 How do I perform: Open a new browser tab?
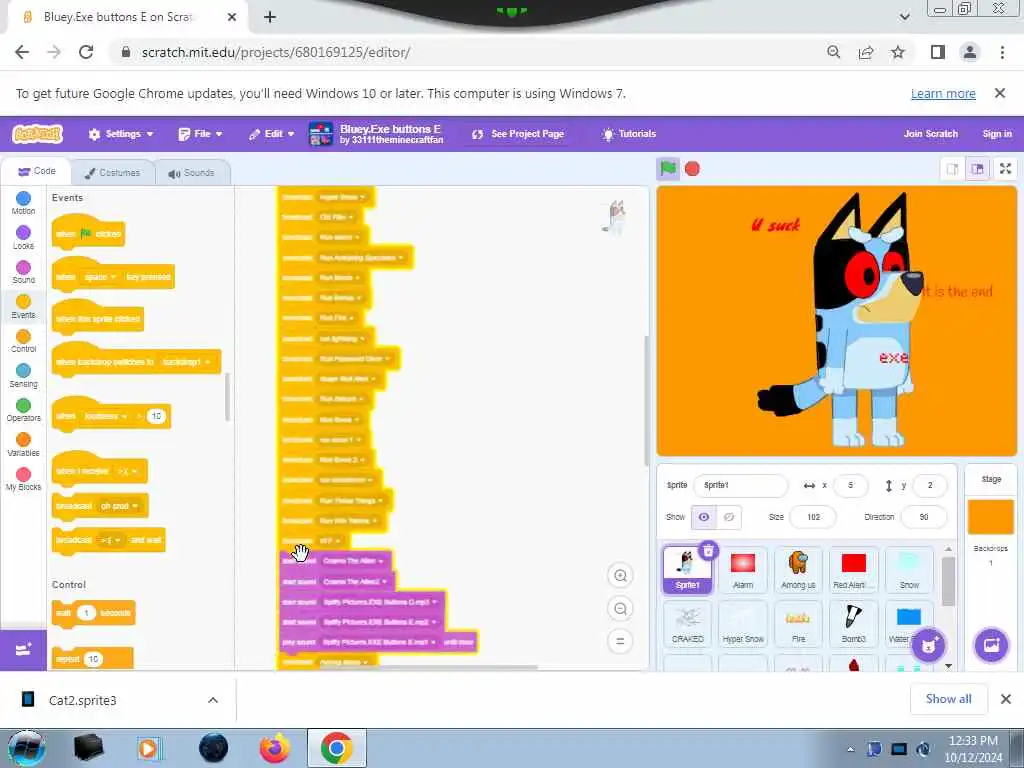[270, 17]
